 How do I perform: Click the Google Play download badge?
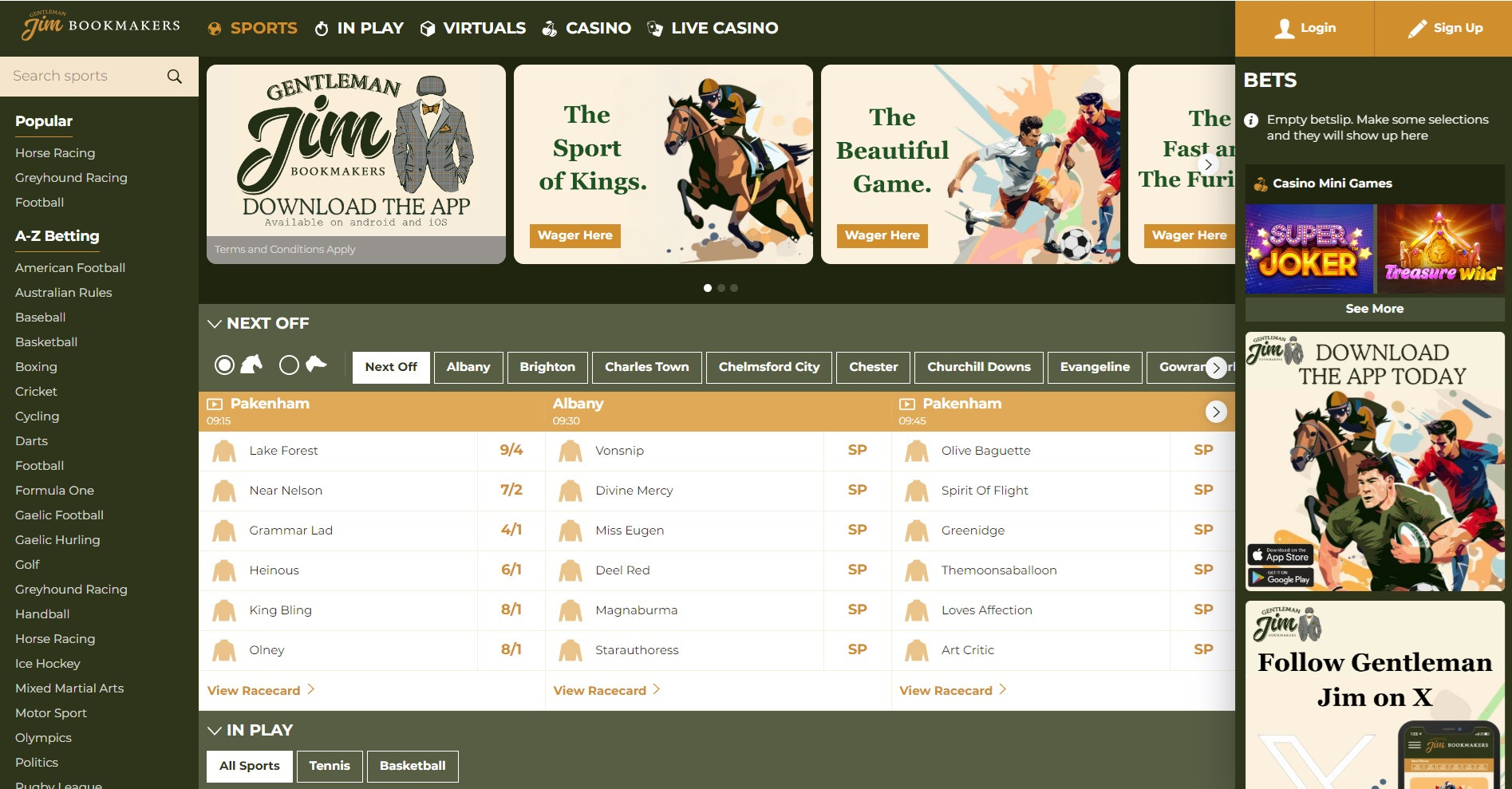pos(1280,578)
